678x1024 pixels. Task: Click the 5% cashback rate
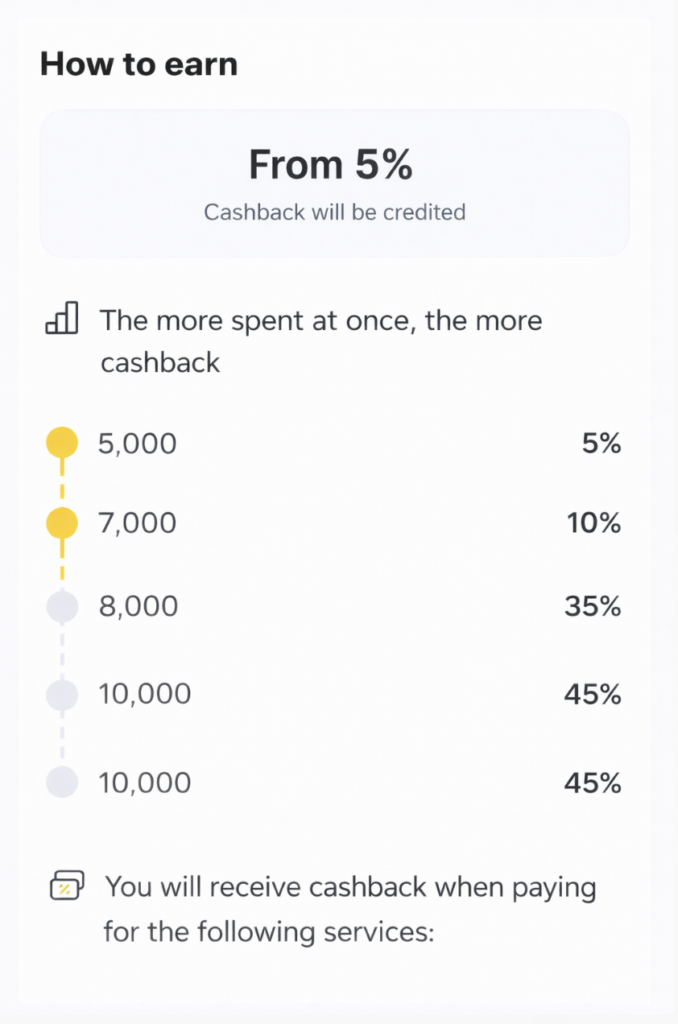601,443
